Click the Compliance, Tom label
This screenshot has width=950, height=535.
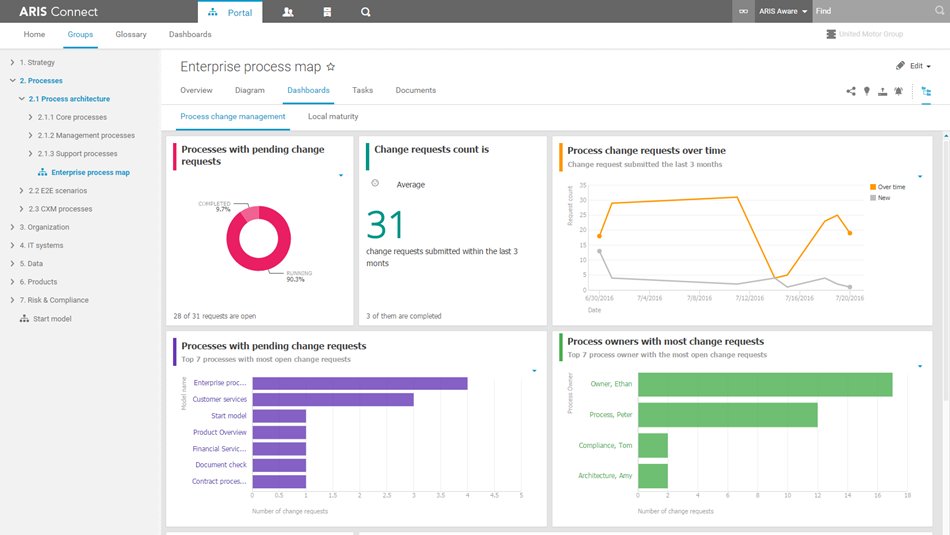click(x=605, y=445)
